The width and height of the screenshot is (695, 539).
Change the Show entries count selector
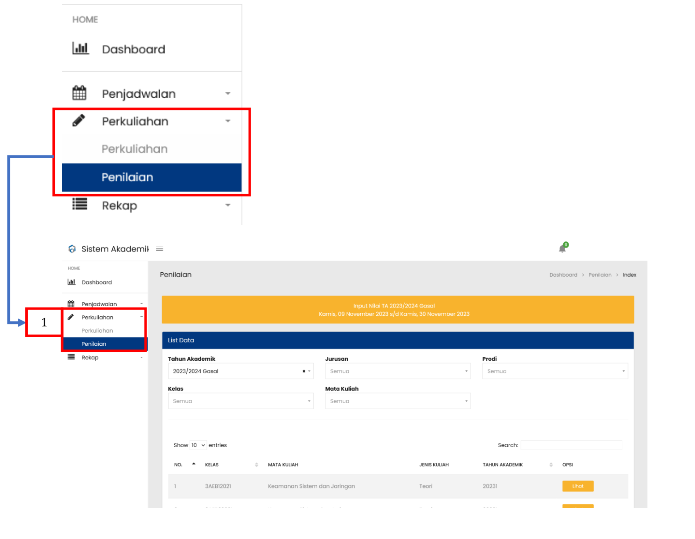click(197, 444)
